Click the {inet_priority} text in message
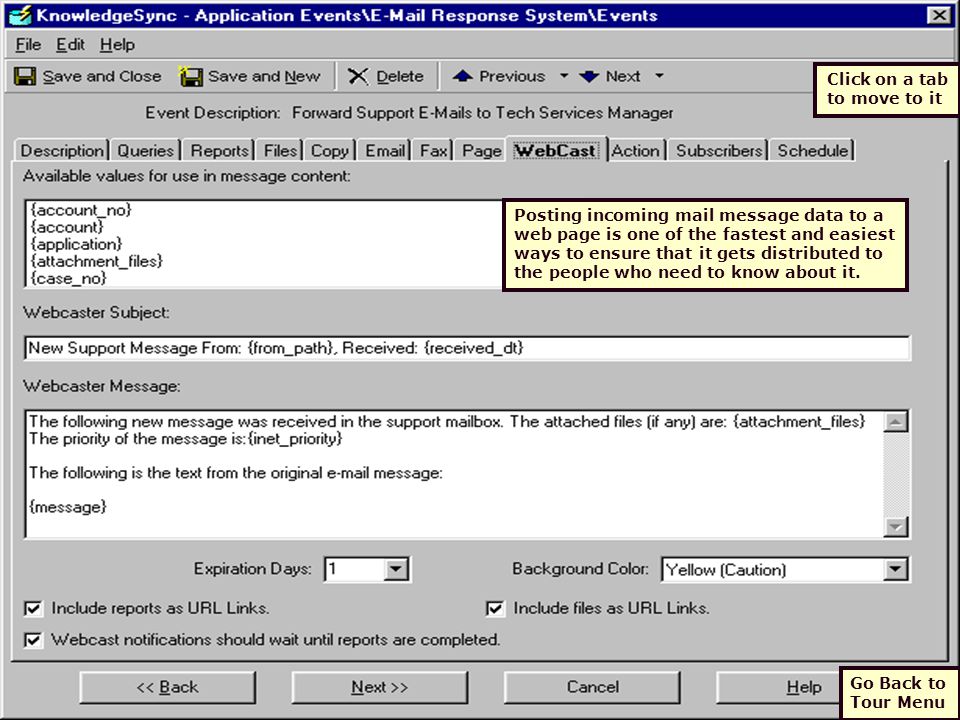The width and height of the screenshot is (960, 720). tap(294, 439)
